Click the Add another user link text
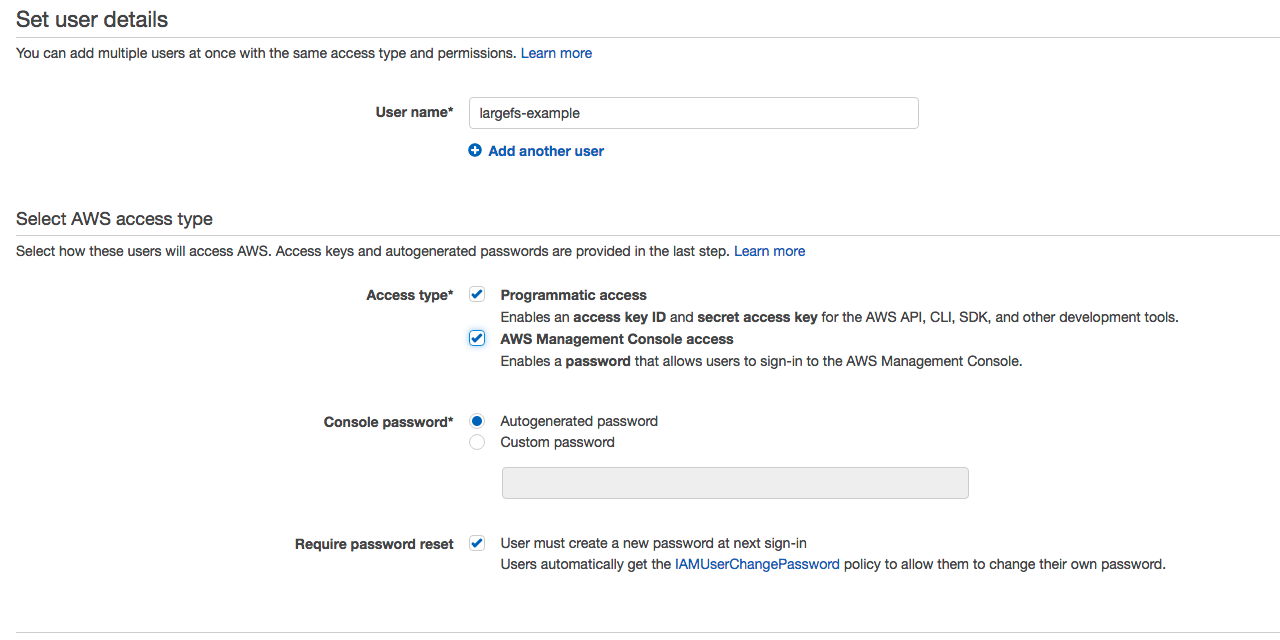Viewport: 1280px width, 640px height. pyautogui.click(x=546, y=151)
